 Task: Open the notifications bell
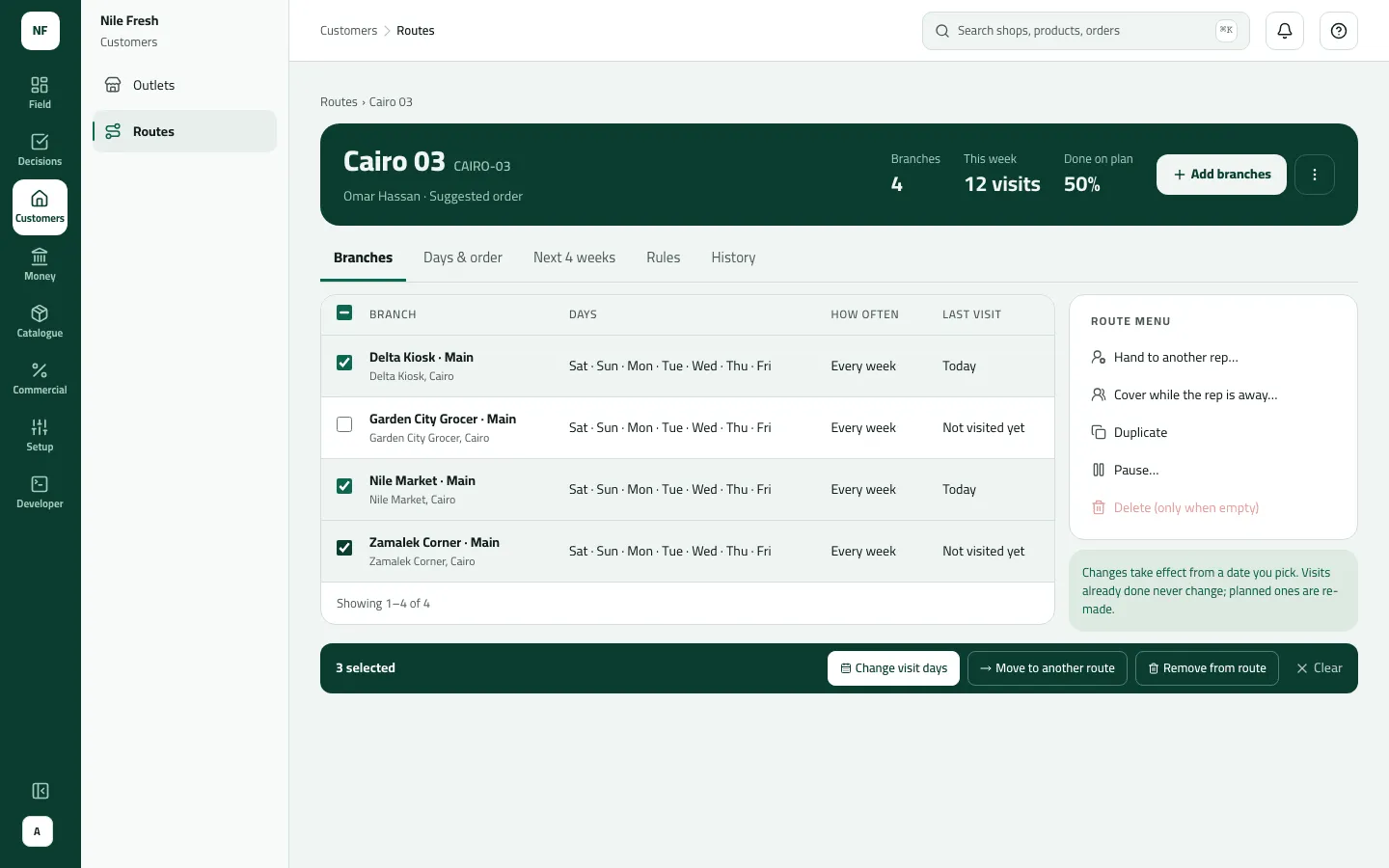pyautogui.click(x=1285, y=31)
